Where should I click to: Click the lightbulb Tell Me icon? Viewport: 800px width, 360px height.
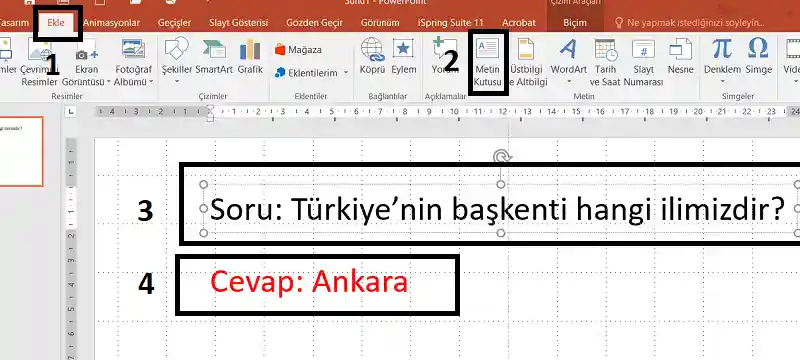[x=619, y=23]
